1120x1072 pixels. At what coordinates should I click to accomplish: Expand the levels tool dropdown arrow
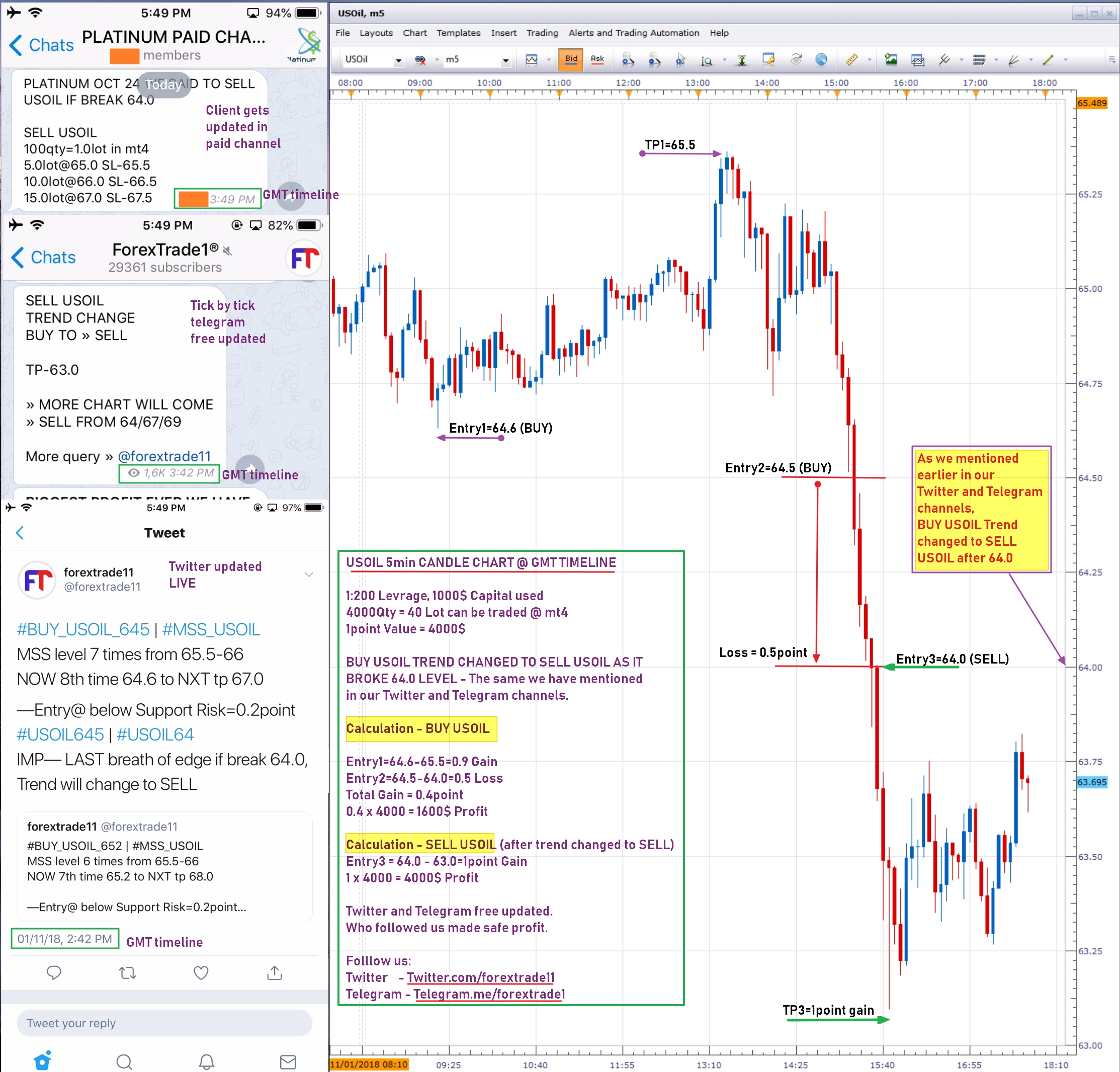tap(996, 59)
